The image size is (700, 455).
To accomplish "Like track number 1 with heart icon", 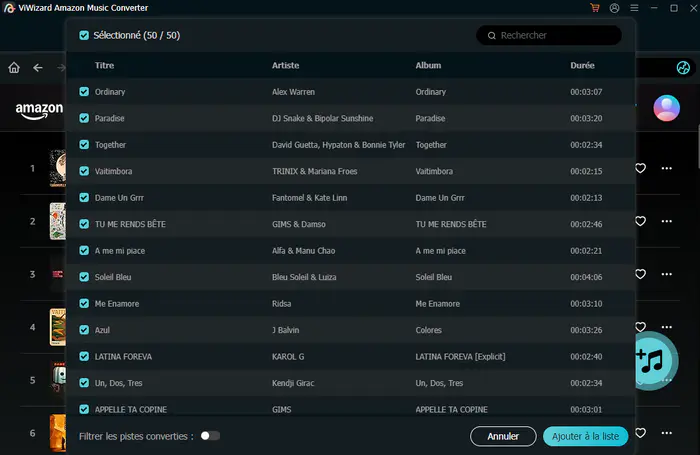I will (641, 168).
